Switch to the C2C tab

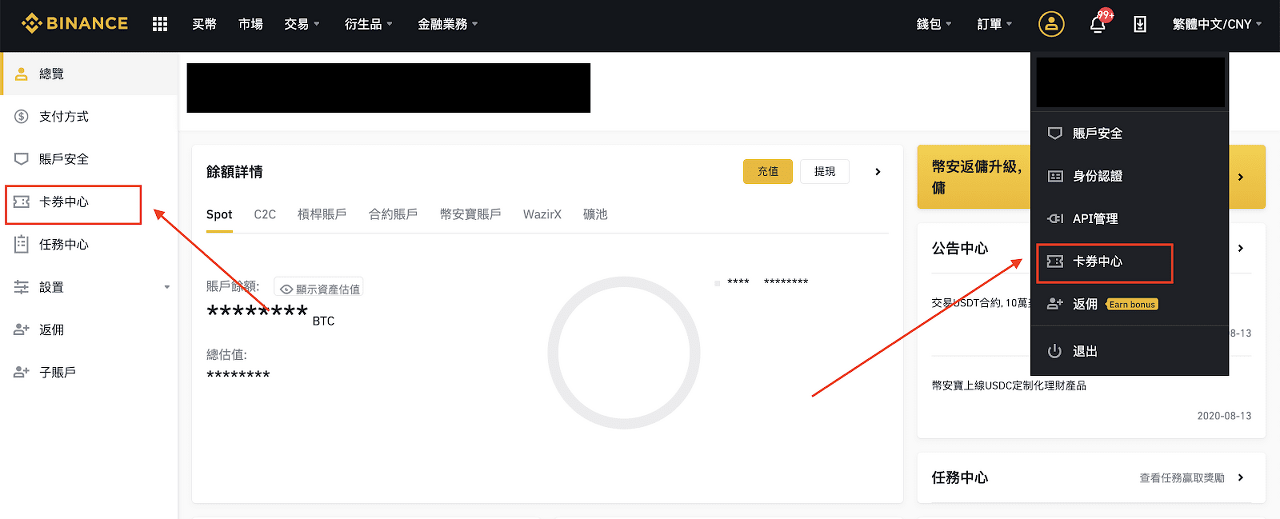coord(265,214)
